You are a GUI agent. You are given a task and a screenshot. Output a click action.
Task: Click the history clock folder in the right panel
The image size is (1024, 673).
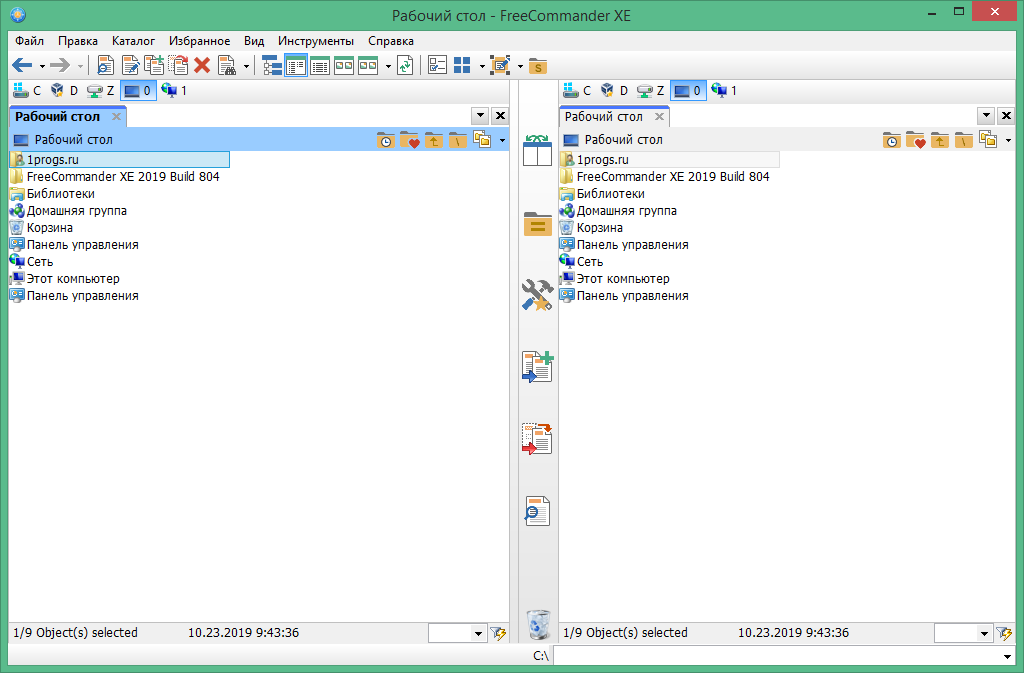pos(891,140)
